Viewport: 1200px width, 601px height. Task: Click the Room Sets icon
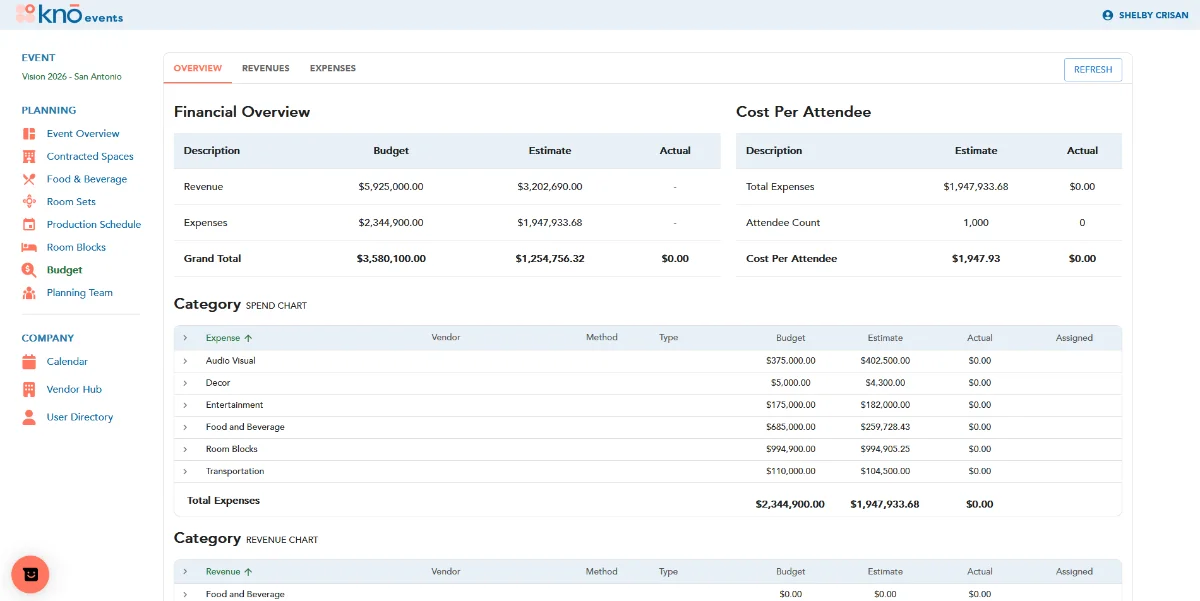[x=29, y=202]
